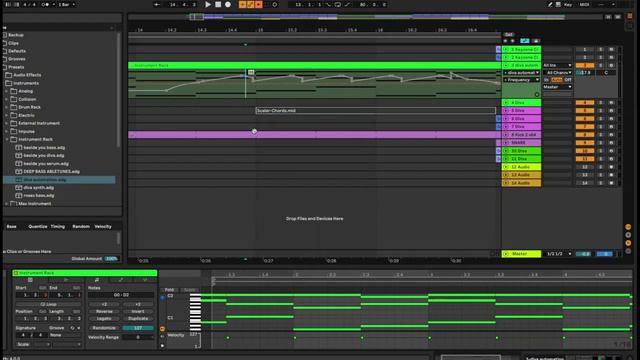Select the DEEP BASS ABLETUNES.adg preset

coord(51,171)
